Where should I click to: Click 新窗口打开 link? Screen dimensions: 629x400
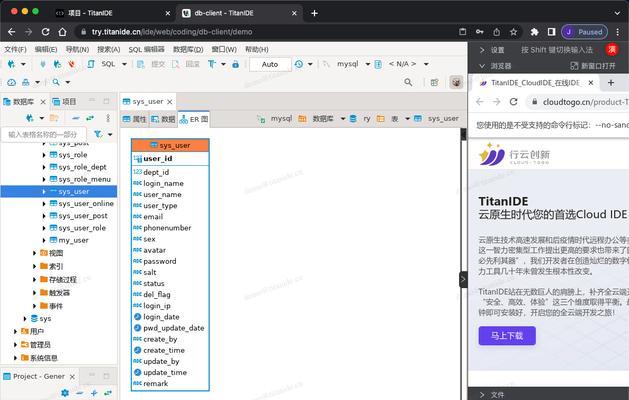(x=593, y=66)
